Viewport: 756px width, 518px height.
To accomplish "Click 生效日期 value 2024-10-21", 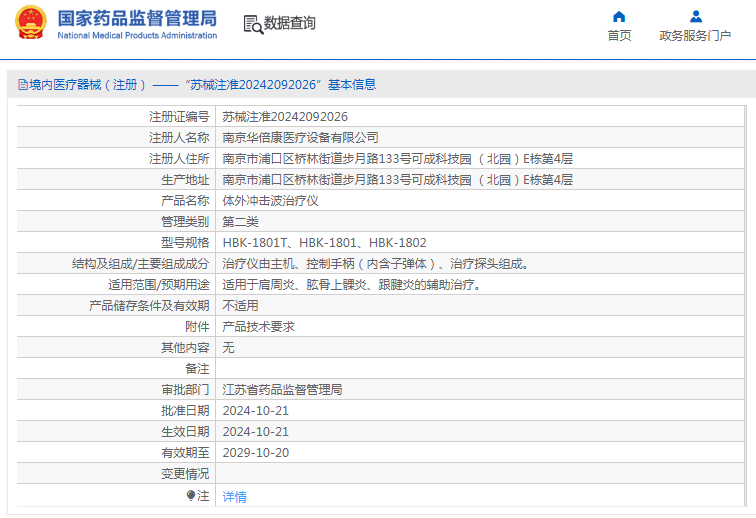I will click(x=256, y=432).
